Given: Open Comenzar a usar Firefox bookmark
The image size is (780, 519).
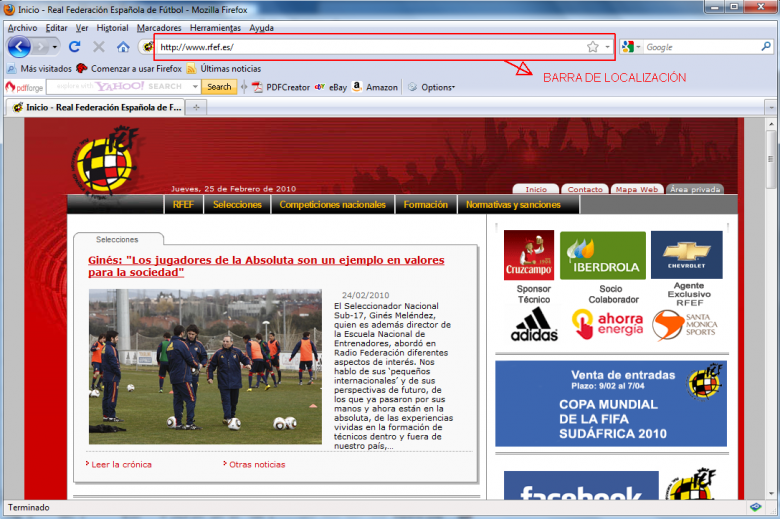Looking at the screenshot, I should (129, 69).
